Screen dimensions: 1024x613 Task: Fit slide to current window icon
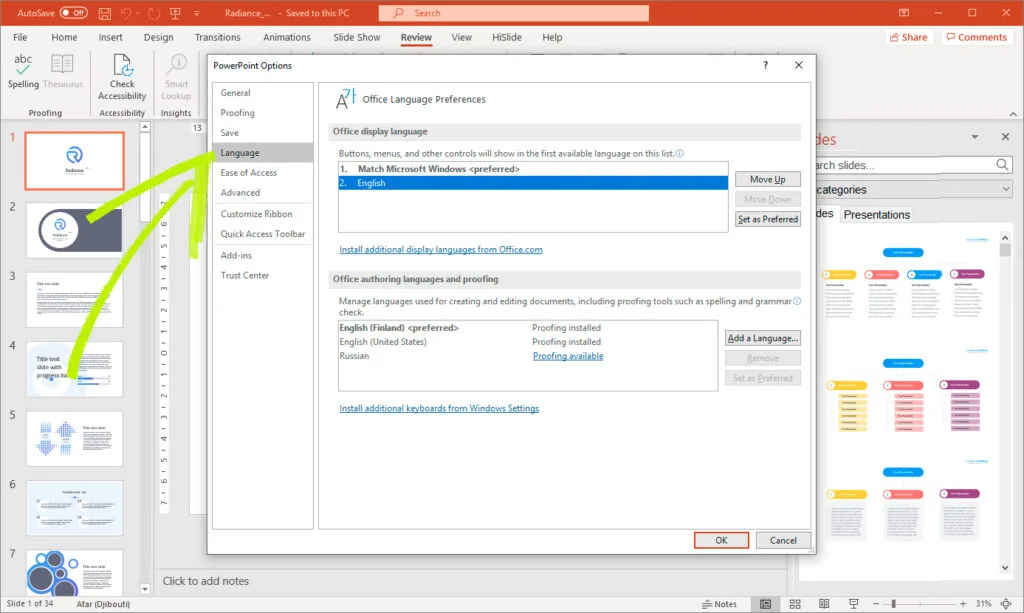[1006, 605]
